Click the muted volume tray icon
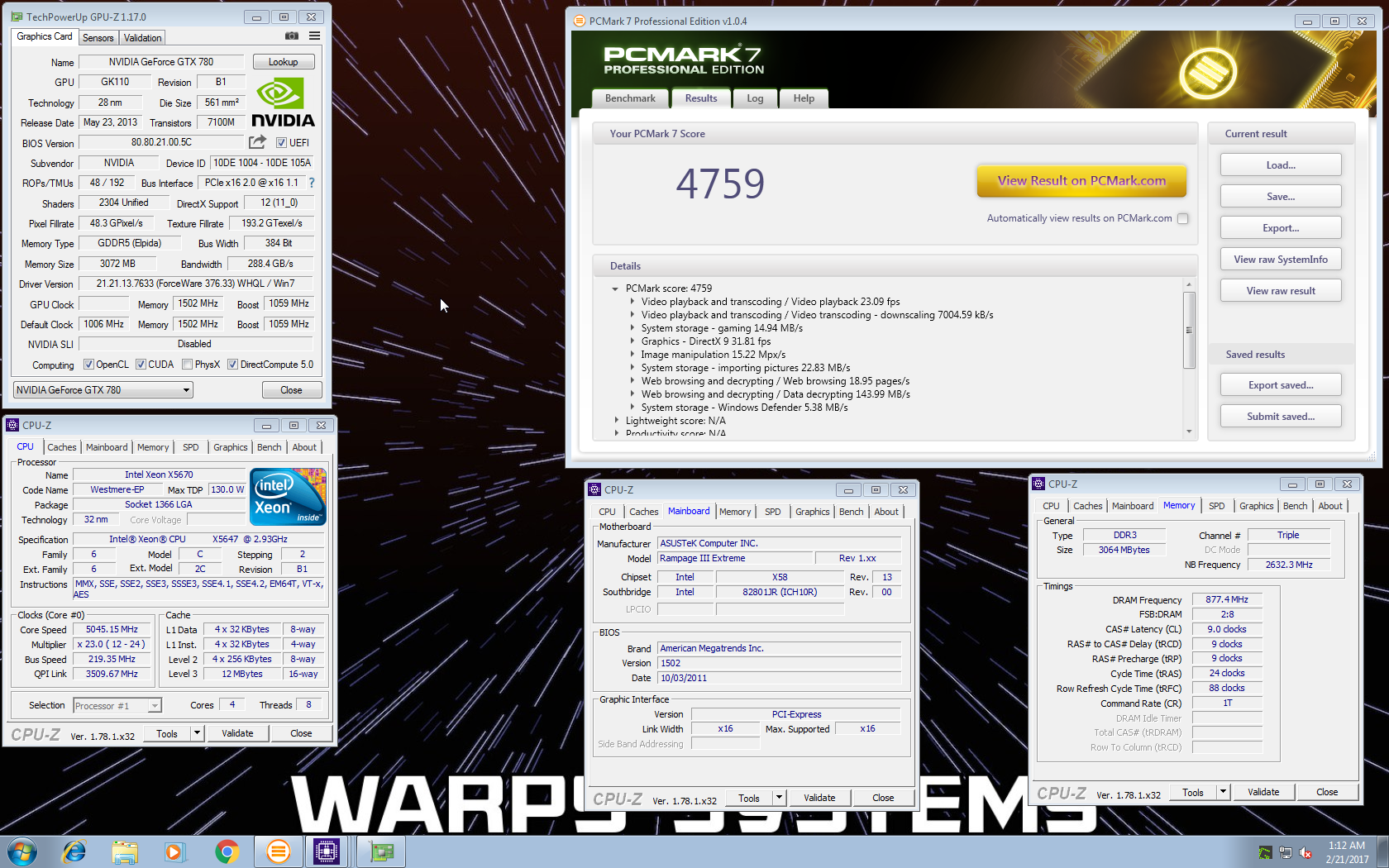Viewport: 1389px width, 868px height. (1306, 852)
